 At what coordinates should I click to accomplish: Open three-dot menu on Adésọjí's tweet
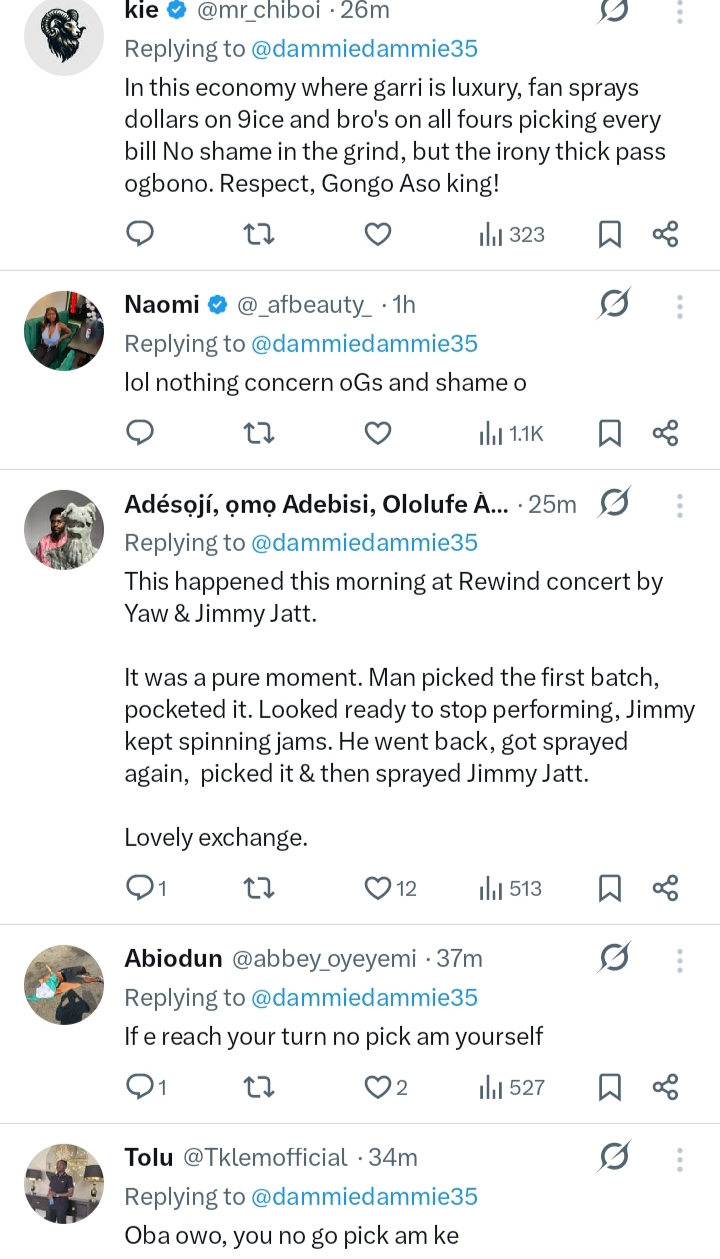pos(679,504)
